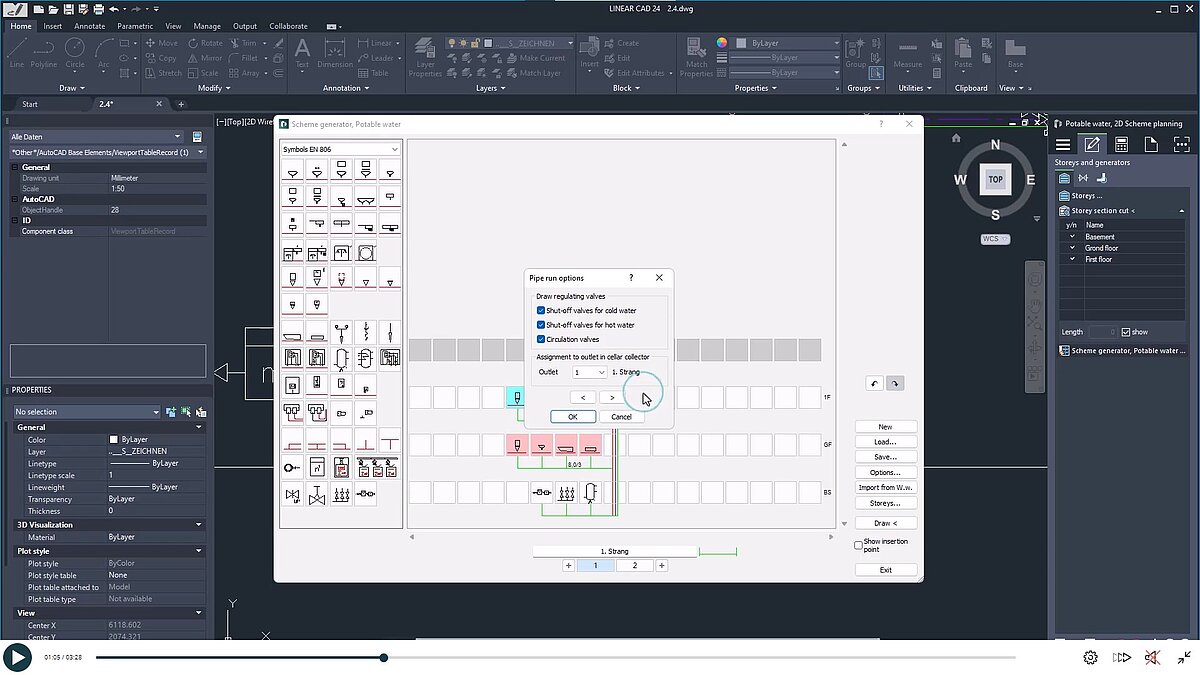Viewport: 1200px width, 675px height.
Task: Disable Circulation valves option
Action: (541, 339)
